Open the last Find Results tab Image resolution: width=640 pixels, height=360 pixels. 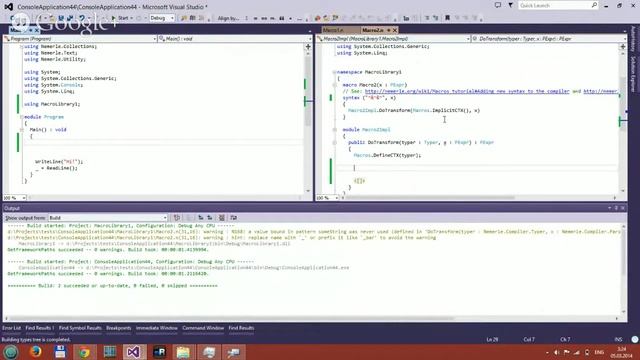point(241,328)
